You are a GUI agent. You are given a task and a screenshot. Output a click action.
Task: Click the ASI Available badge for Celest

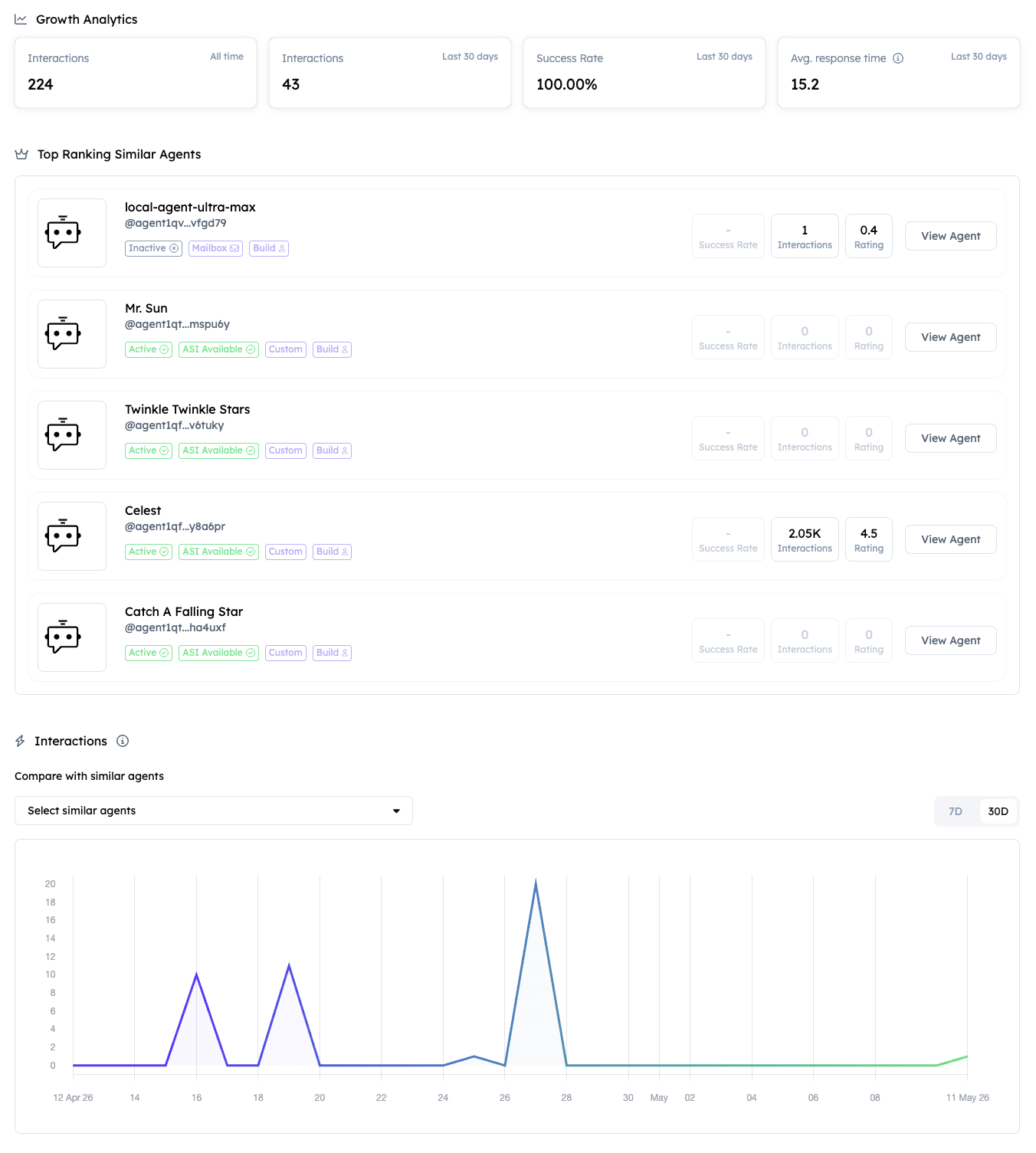[218, 552]
